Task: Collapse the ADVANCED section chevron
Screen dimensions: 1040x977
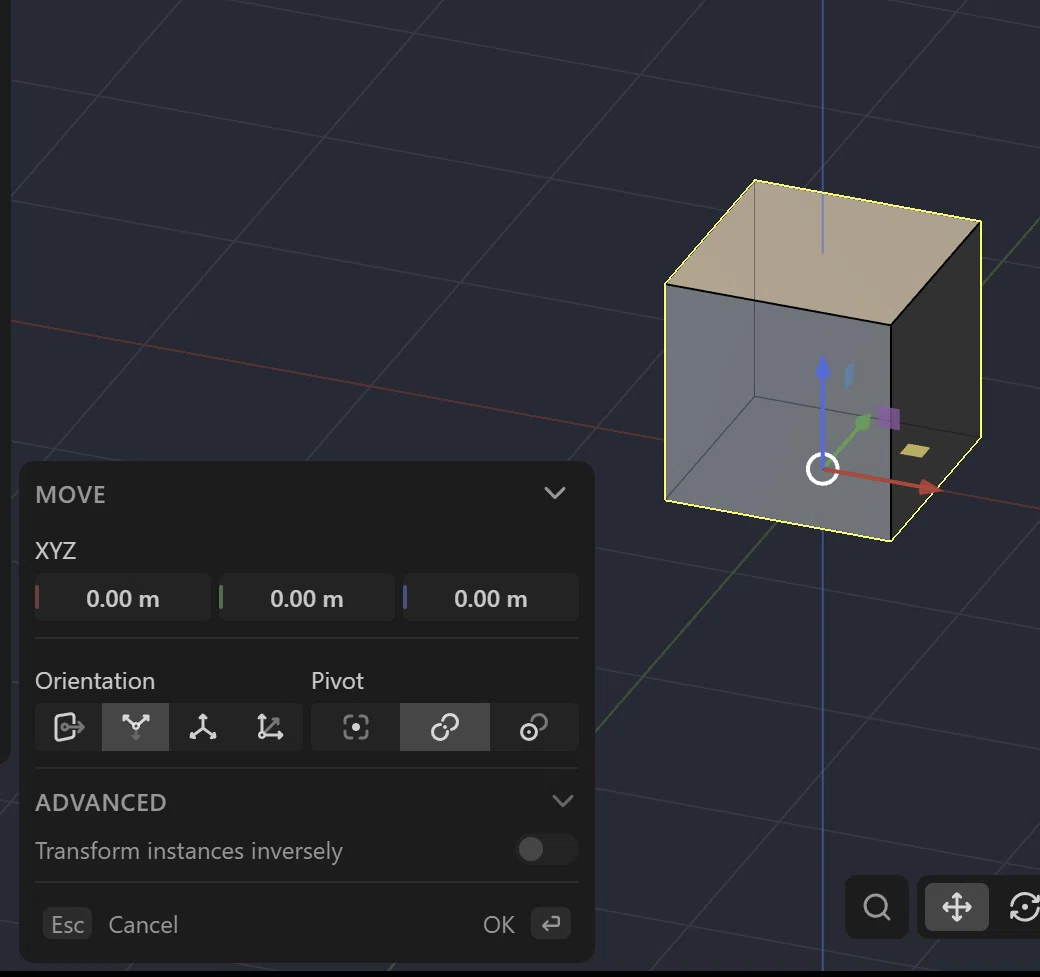Action: click(562, 801)
